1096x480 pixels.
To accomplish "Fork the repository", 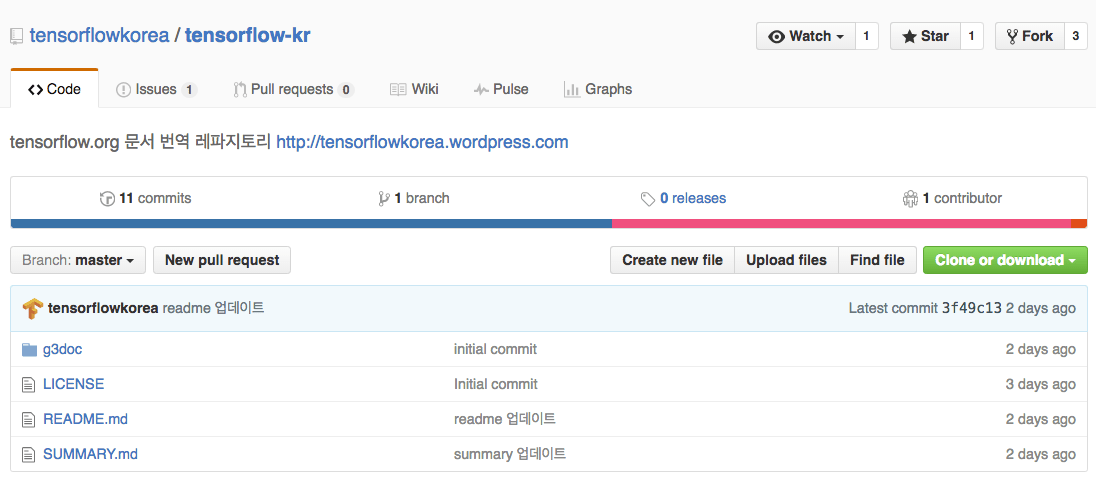I will point(1030,36).
